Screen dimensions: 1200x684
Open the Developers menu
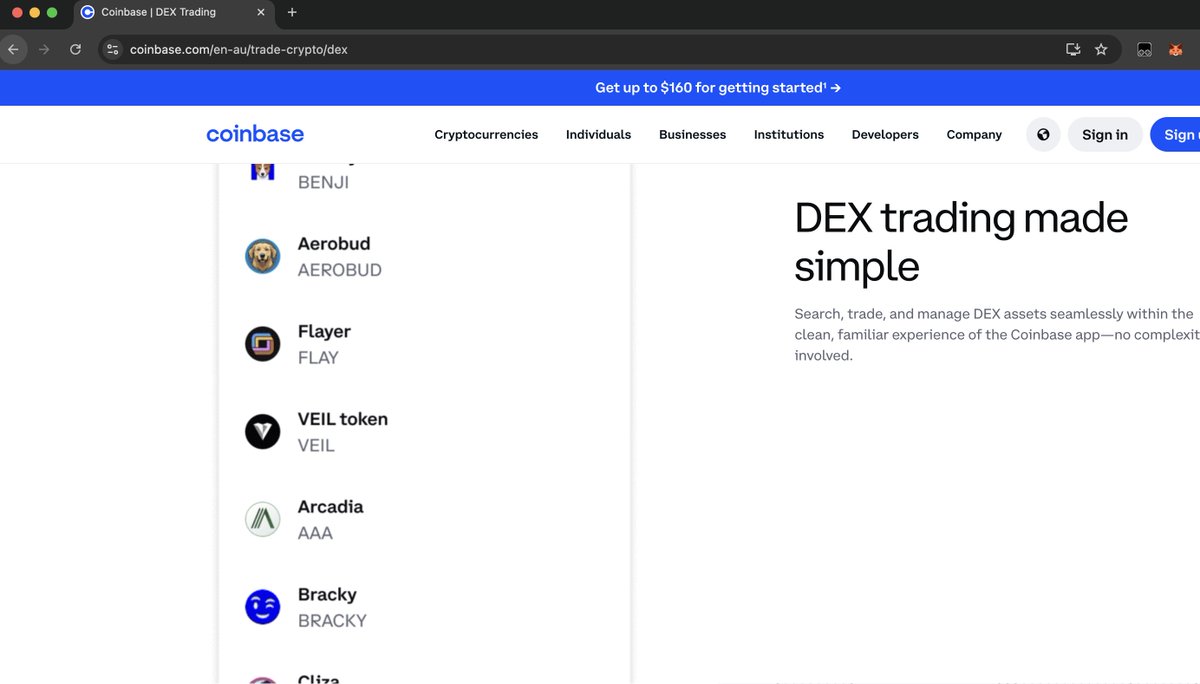point(885,135)
